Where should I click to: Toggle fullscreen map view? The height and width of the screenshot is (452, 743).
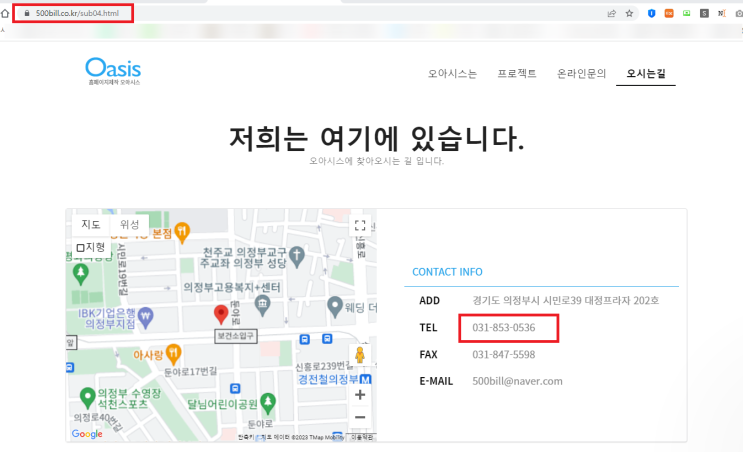coord(360,226)
